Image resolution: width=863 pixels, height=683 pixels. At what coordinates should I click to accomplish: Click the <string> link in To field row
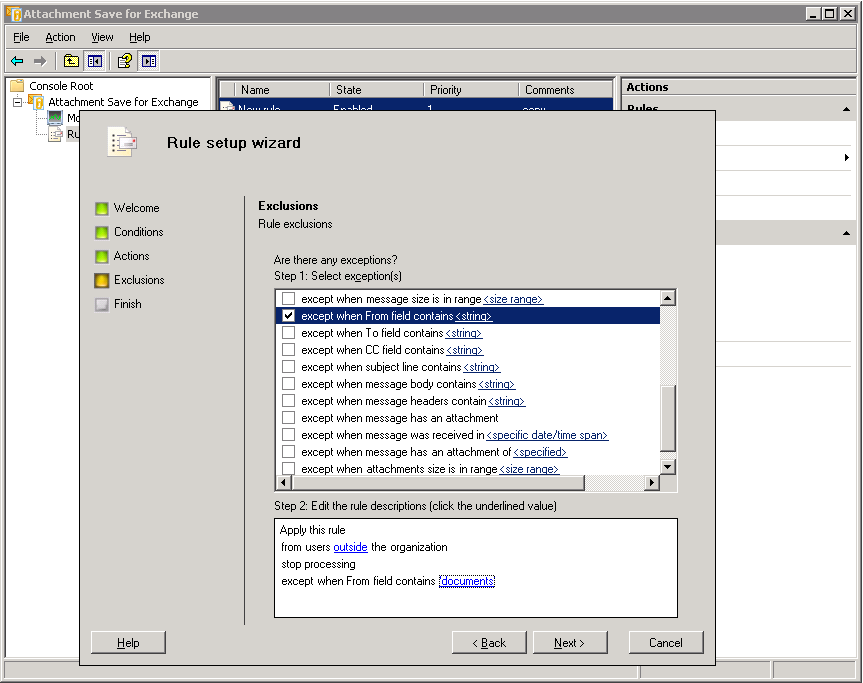click(x=463, y=333)
